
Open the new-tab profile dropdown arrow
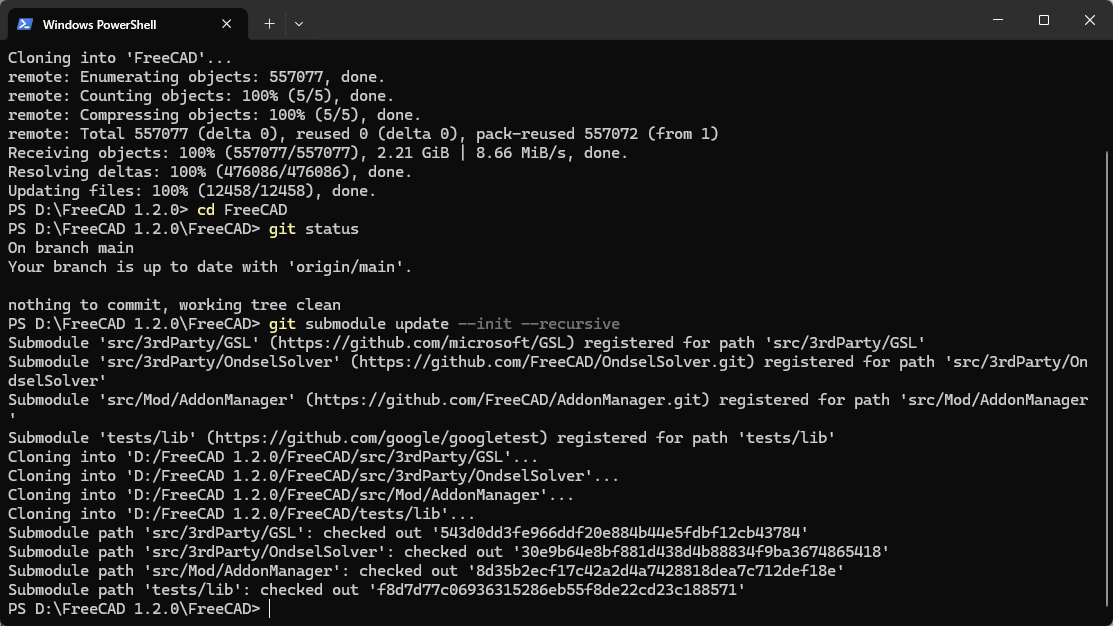pos(299,23)
